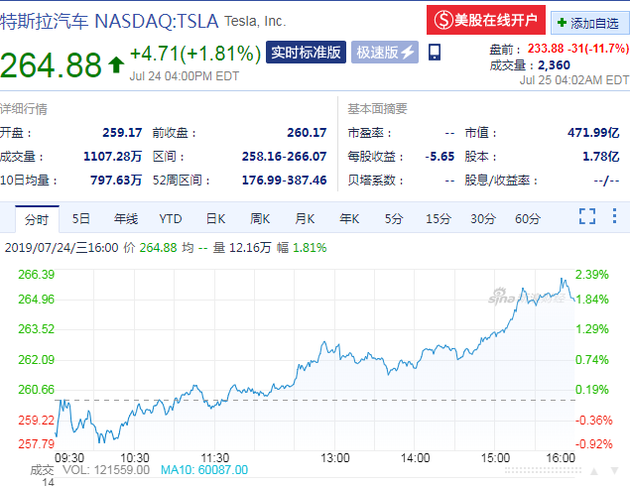
Task: Click the chart up-triangle control at bottom right
Action: [594, 471]
